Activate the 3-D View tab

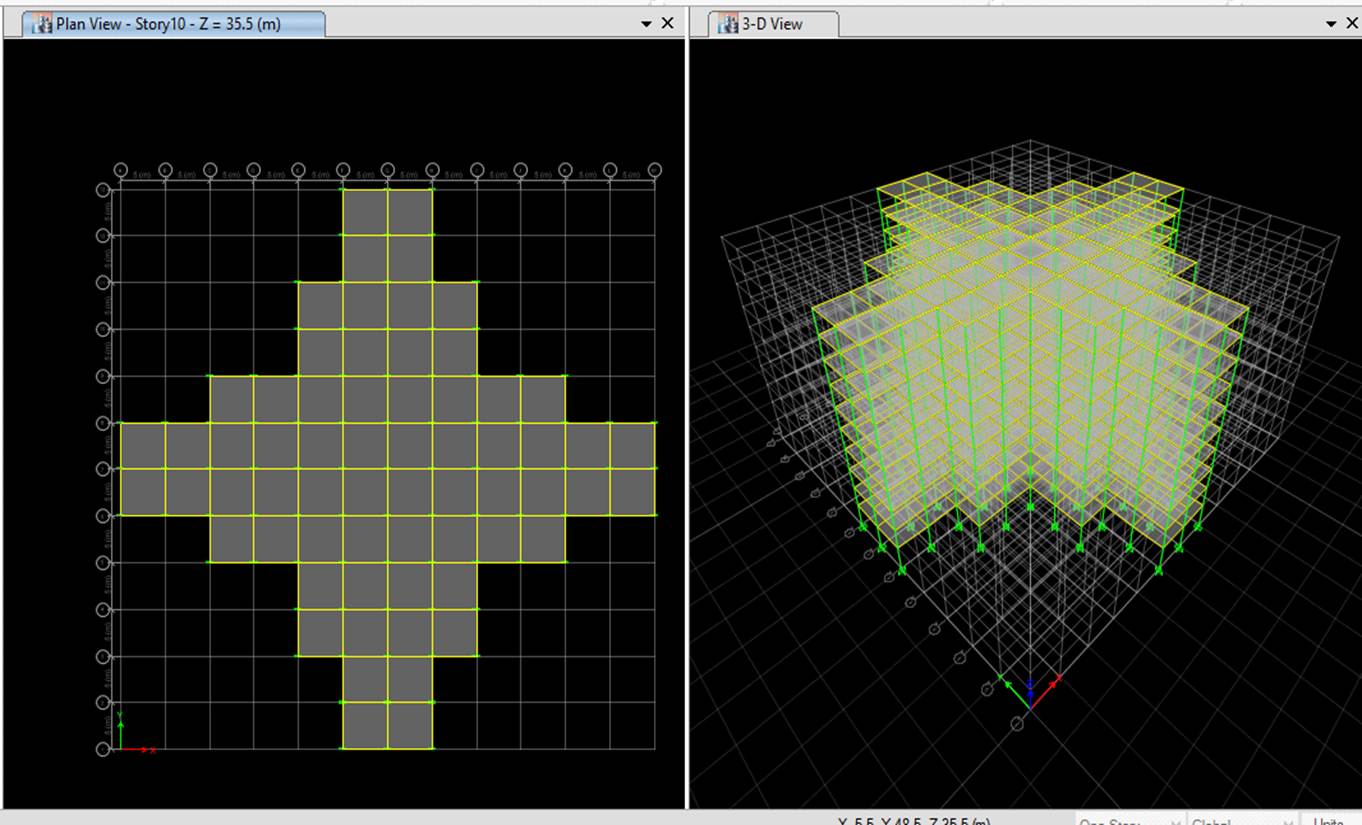(x=773, y=24)
